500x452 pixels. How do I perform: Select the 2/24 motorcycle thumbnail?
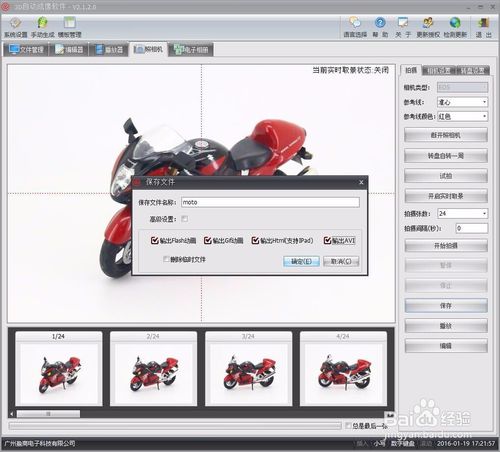[x=153, y=369]
